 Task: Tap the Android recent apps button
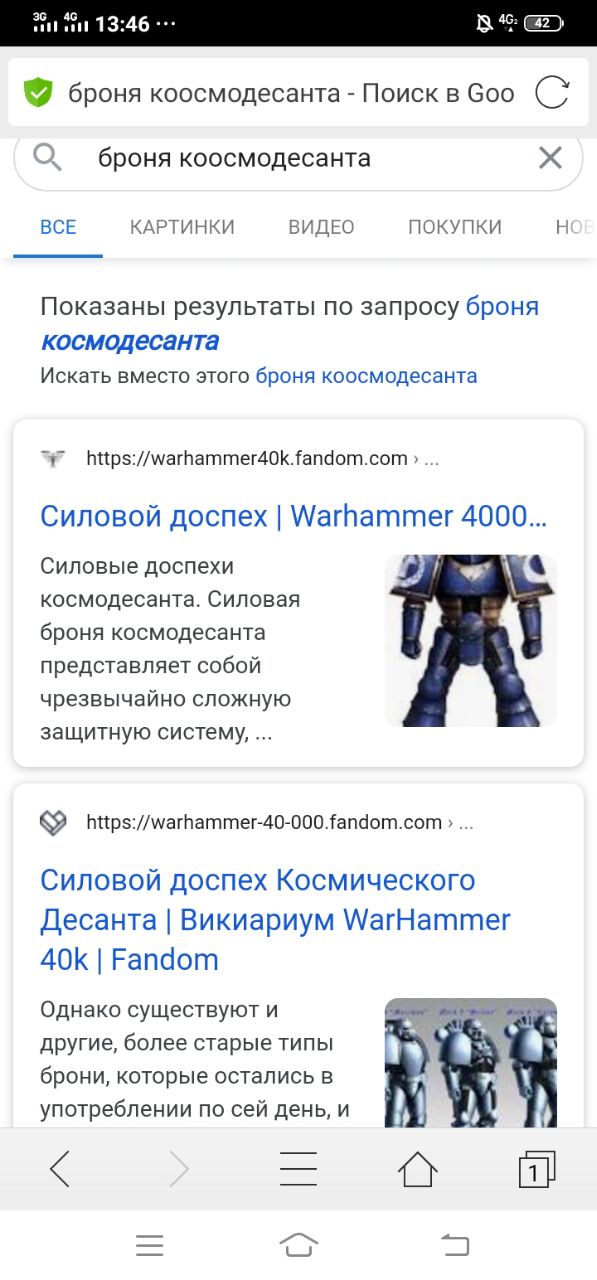point(149,1245)
